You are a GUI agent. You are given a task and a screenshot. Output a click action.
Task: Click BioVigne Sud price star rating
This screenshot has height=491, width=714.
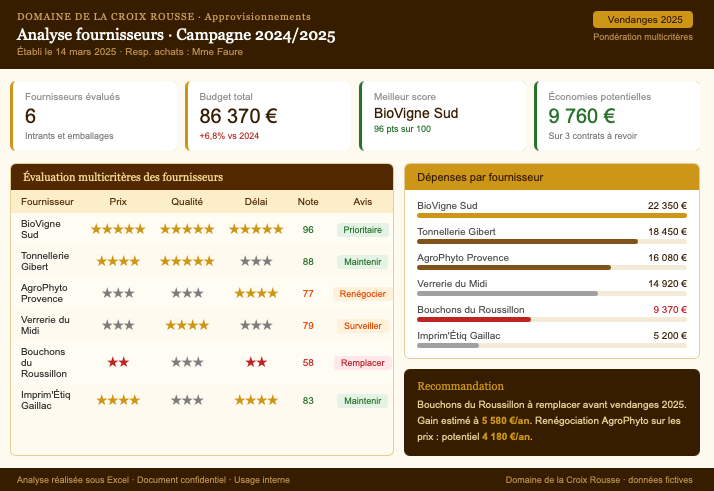click(x=118, y=229)
